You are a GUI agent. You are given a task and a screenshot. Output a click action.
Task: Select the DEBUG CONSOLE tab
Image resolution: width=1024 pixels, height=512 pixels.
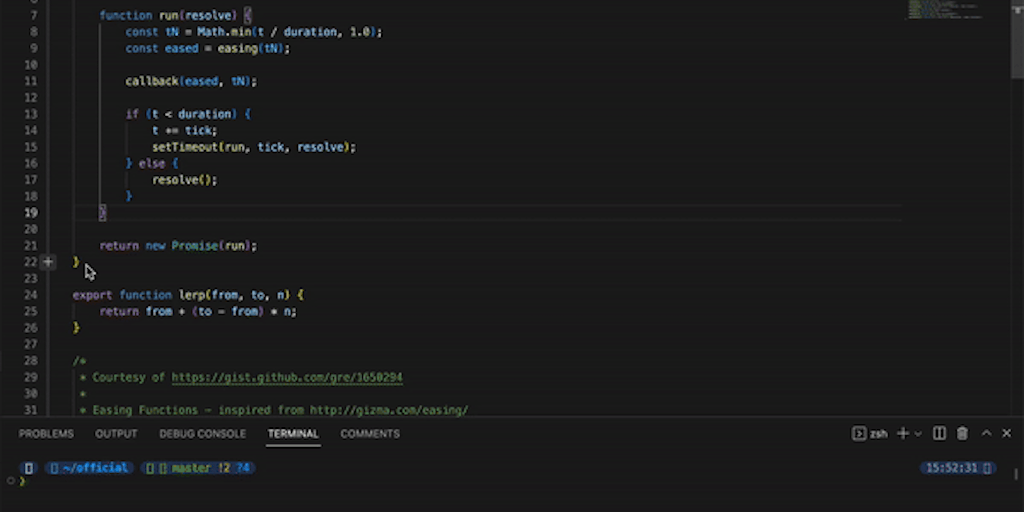(202, 434)
